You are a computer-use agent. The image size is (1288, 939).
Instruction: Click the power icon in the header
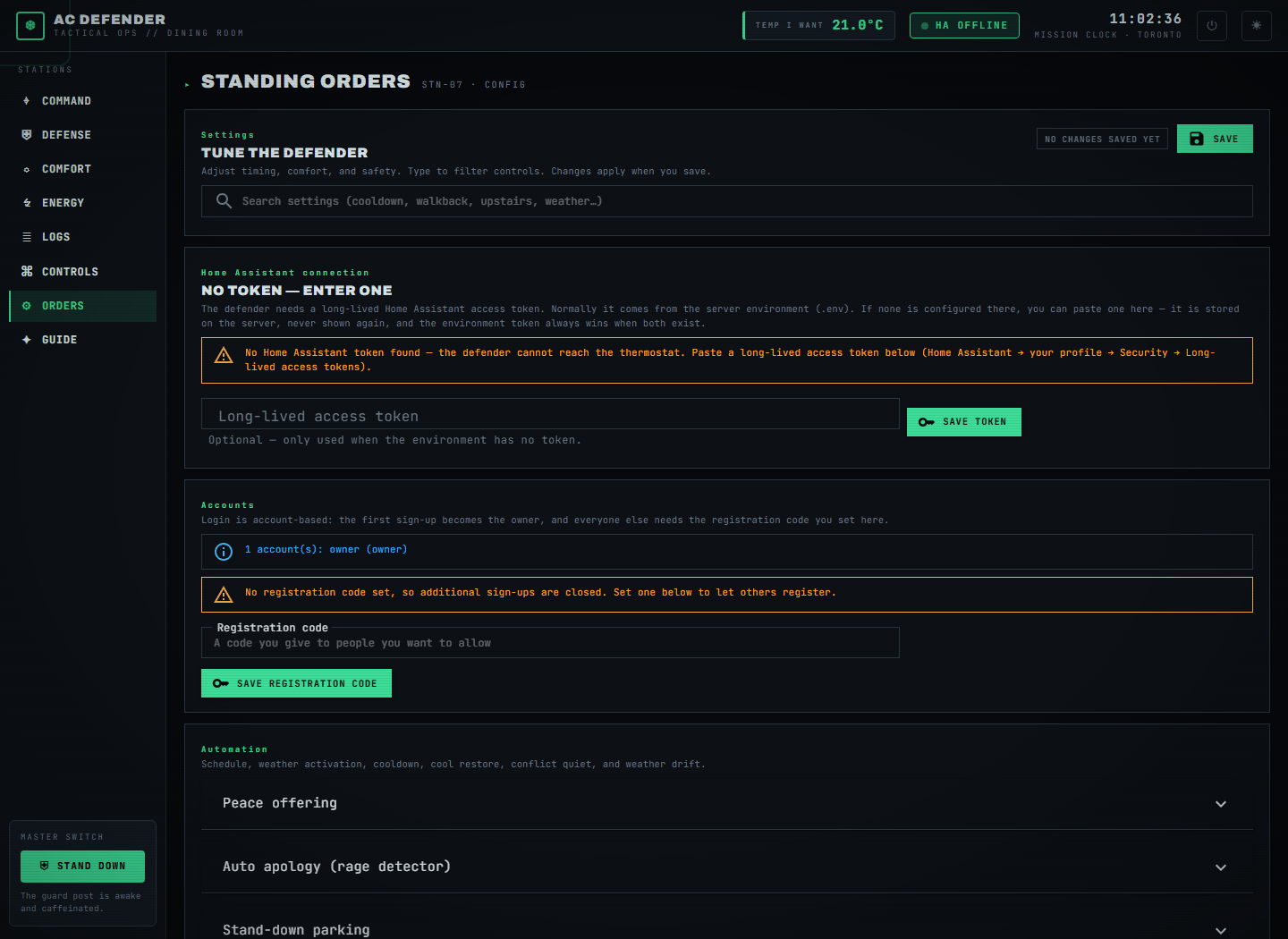tap(1212, 26)
